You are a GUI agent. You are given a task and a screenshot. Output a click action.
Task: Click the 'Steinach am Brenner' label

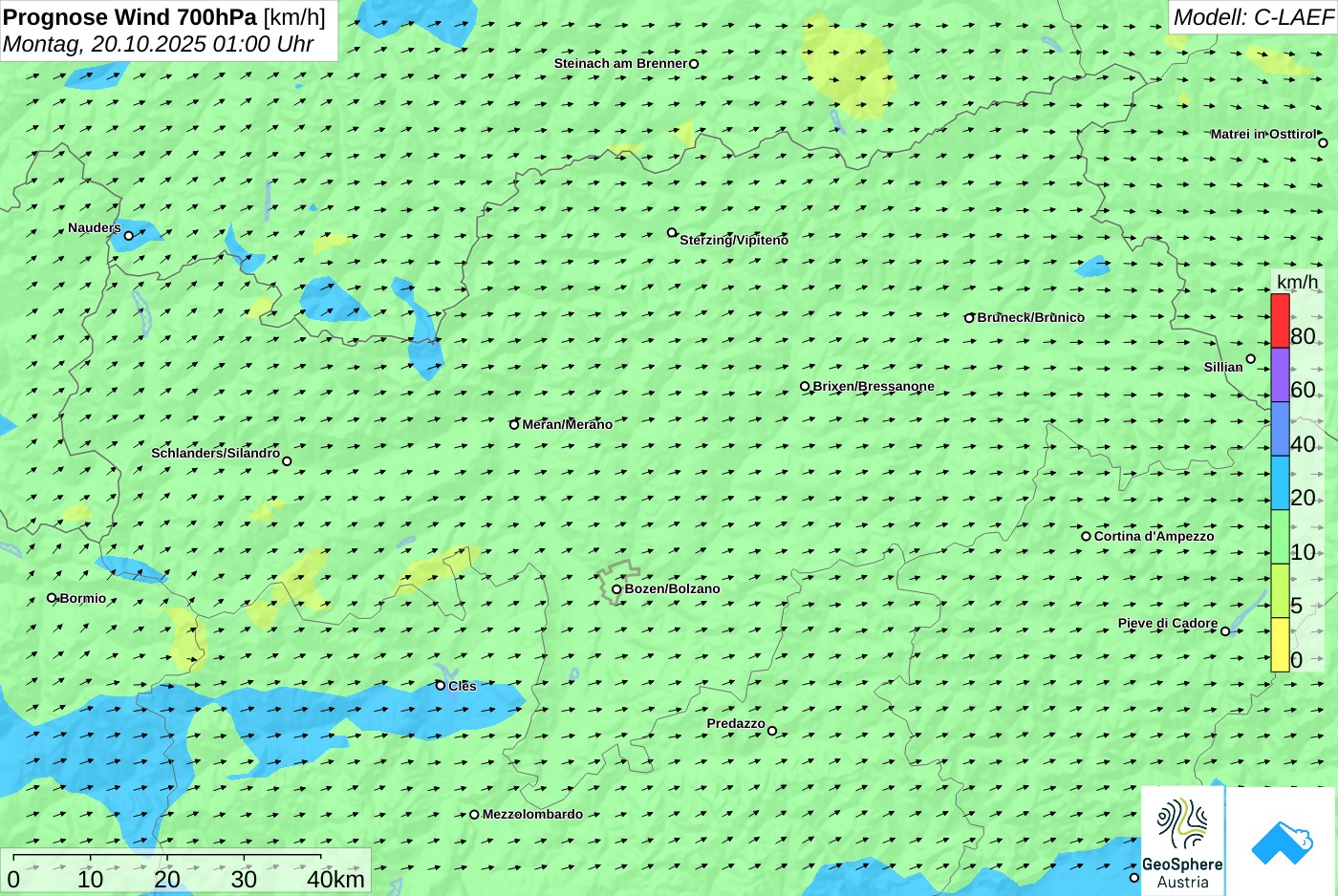point(620,64)
